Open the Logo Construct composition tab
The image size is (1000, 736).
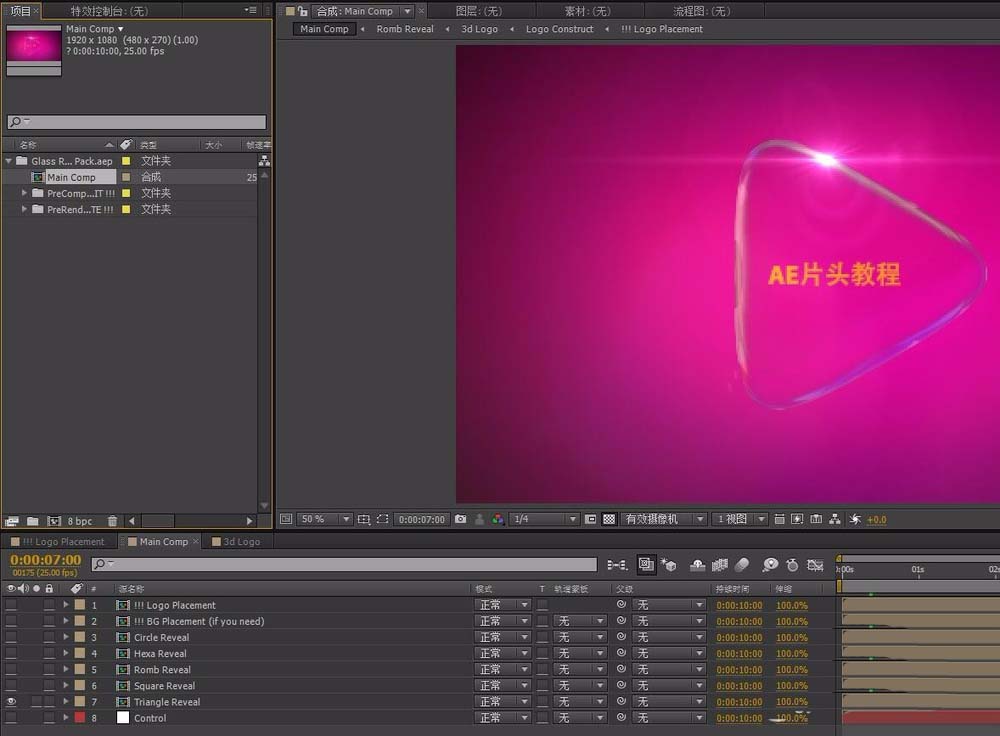559,29
